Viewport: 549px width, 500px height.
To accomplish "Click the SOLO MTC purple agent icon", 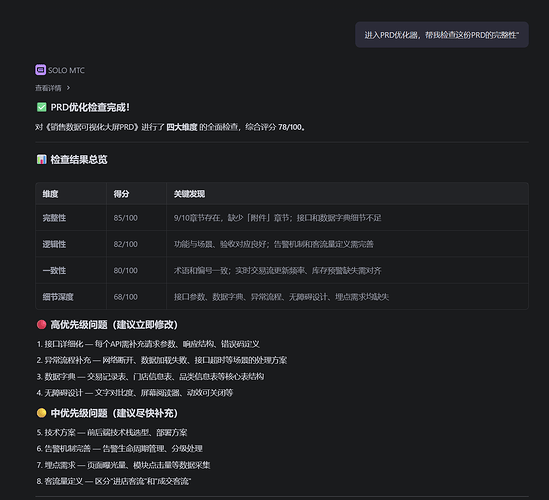I will [x=40, y=70].
